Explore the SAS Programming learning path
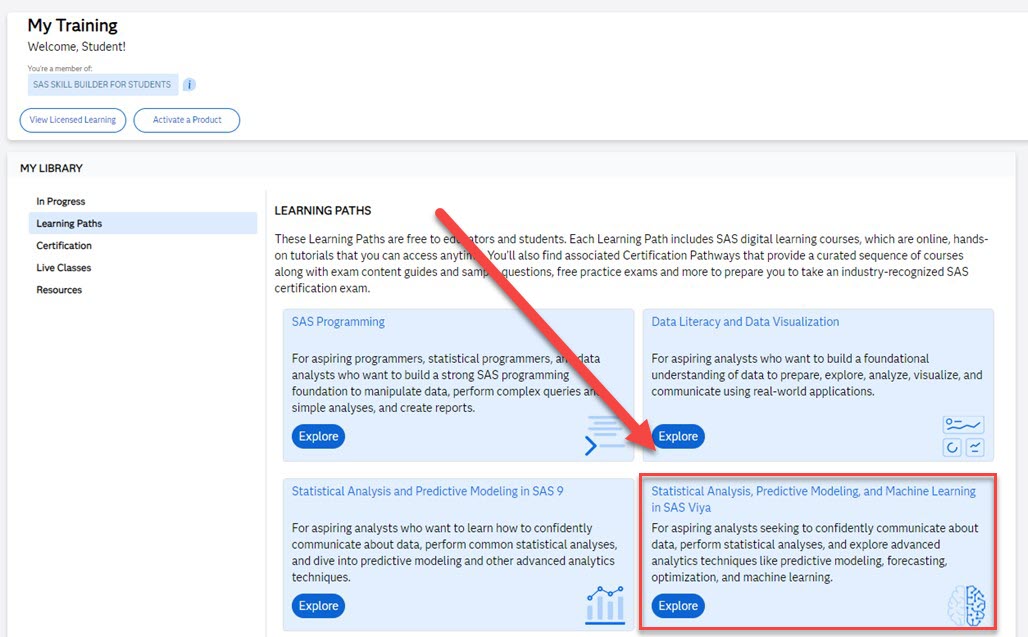 tap(318, 436)
